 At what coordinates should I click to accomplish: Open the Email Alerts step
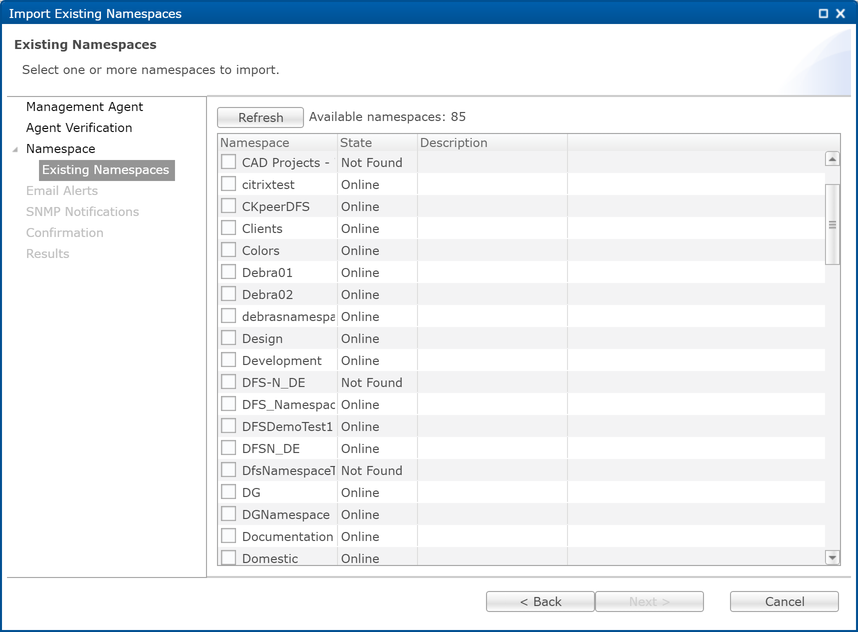62,190
